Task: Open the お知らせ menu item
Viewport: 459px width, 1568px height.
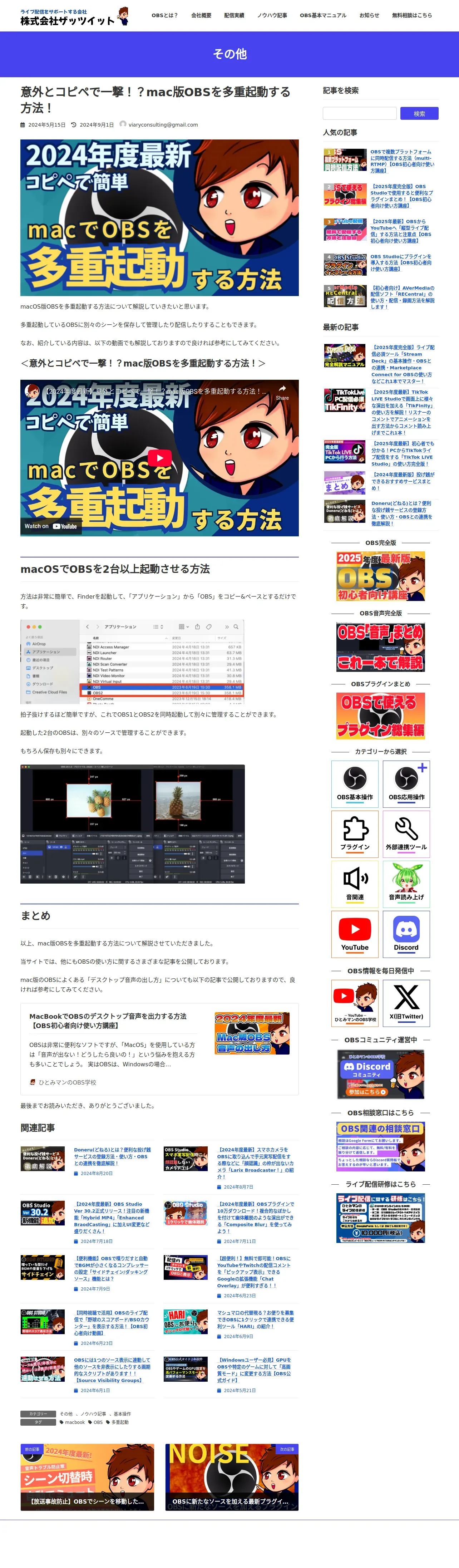Action: pos(369,15)
